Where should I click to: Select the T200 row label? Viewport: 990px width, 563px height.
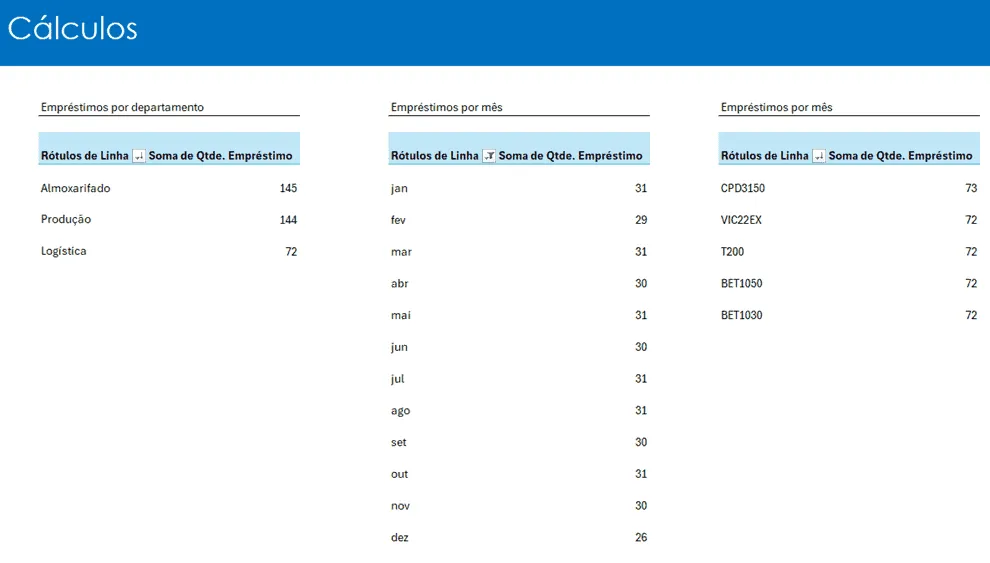(x=732, y=252)
